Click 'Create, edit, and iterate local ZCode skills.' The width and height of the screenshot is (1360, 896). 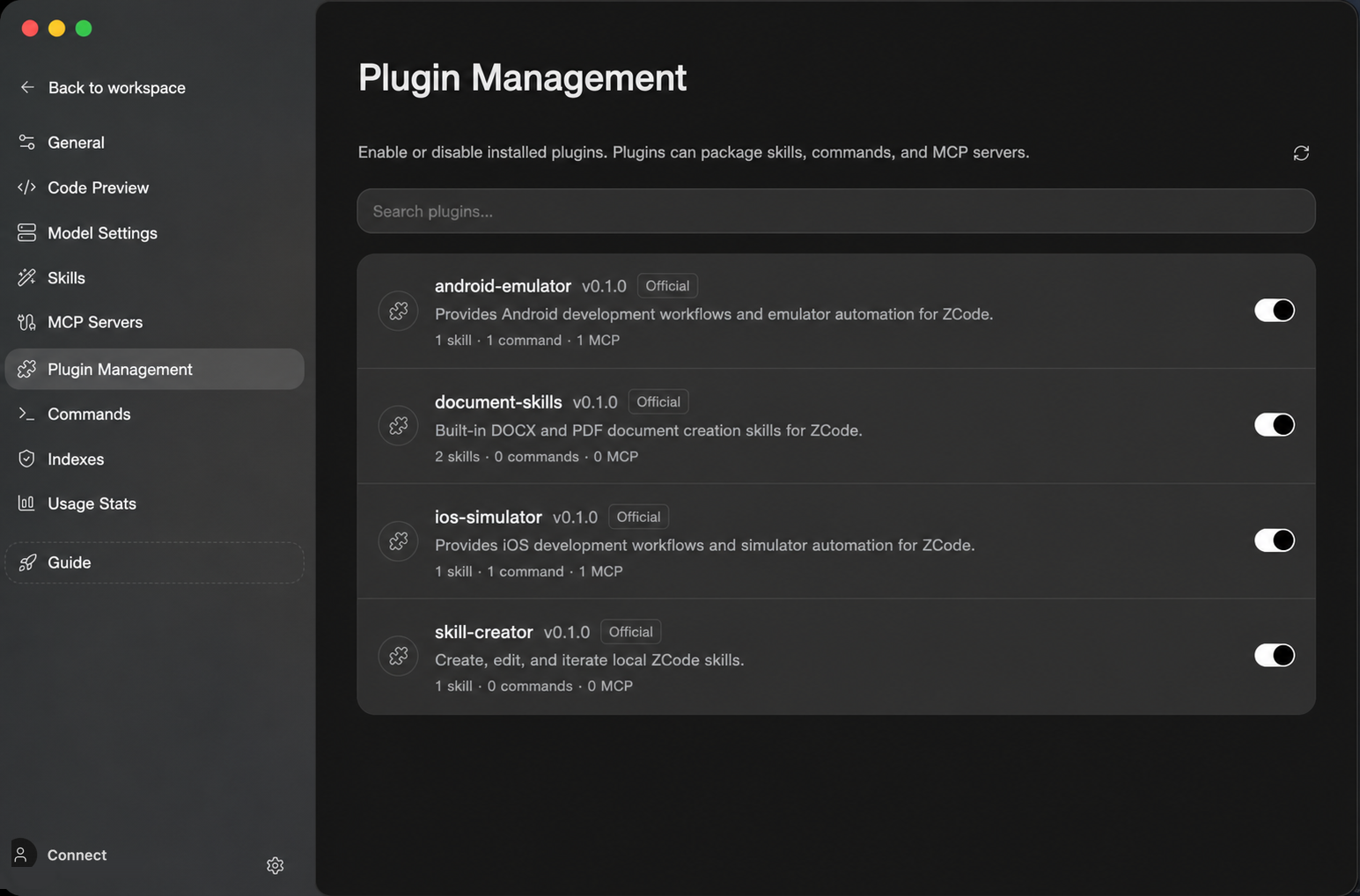click(x=590, y=660)
